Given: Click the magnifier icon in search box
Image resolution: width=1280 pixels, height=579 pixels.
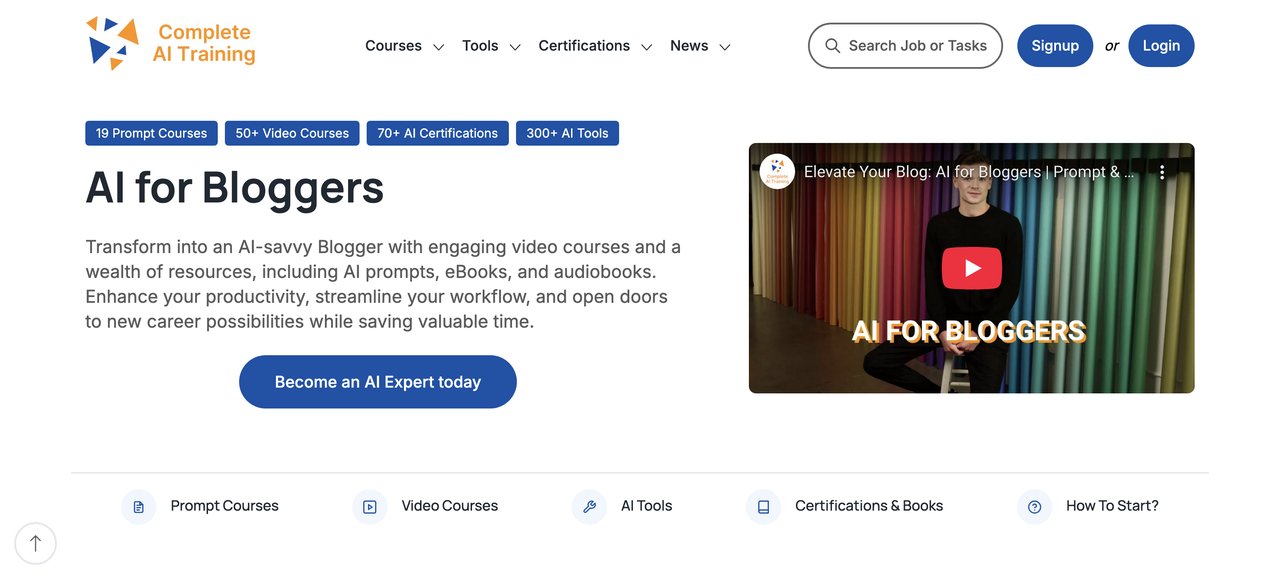Looking at the screenshot, I should (x=832, y=46).
